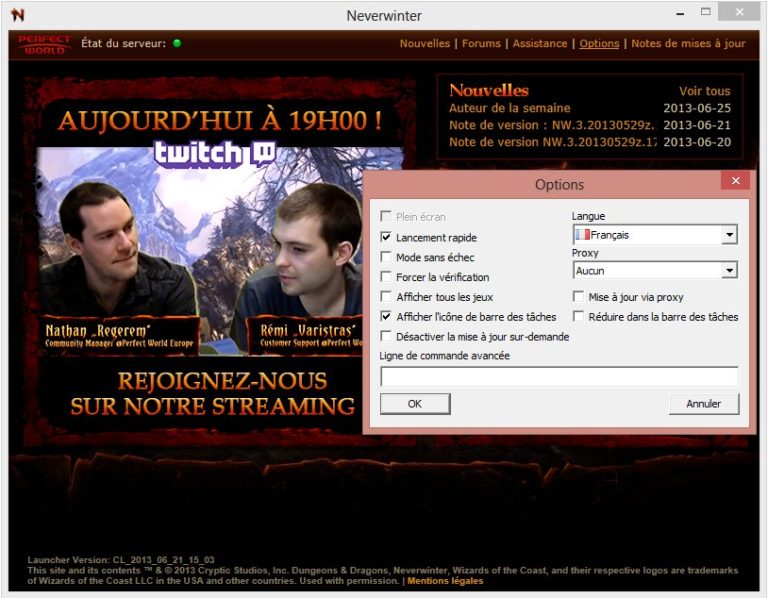768x598 pixels.
Task: Open the Proxy dropdown arrow
Action: point(729,270)
